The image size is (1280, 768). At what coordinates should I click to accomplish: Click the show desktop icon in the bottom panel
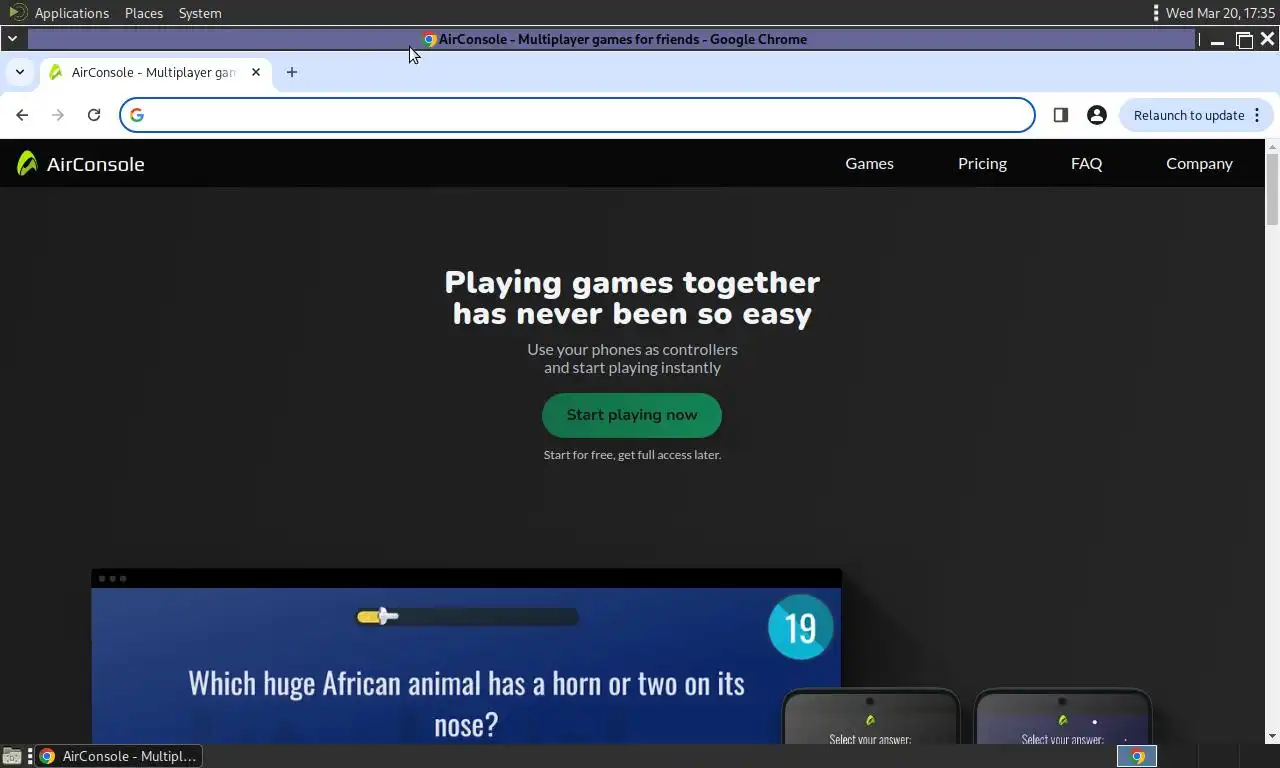(12, 756)
